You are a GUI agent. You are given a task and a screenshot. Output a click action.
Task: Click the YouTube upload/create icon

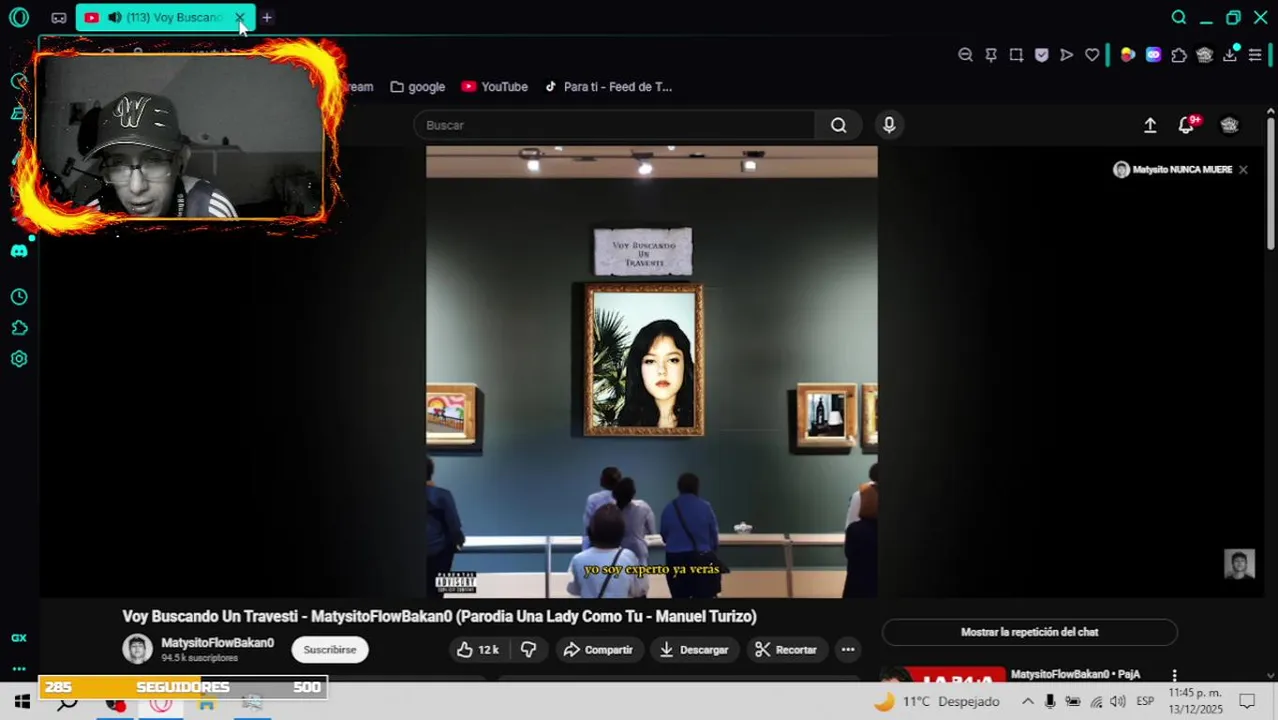[1150, 125]
